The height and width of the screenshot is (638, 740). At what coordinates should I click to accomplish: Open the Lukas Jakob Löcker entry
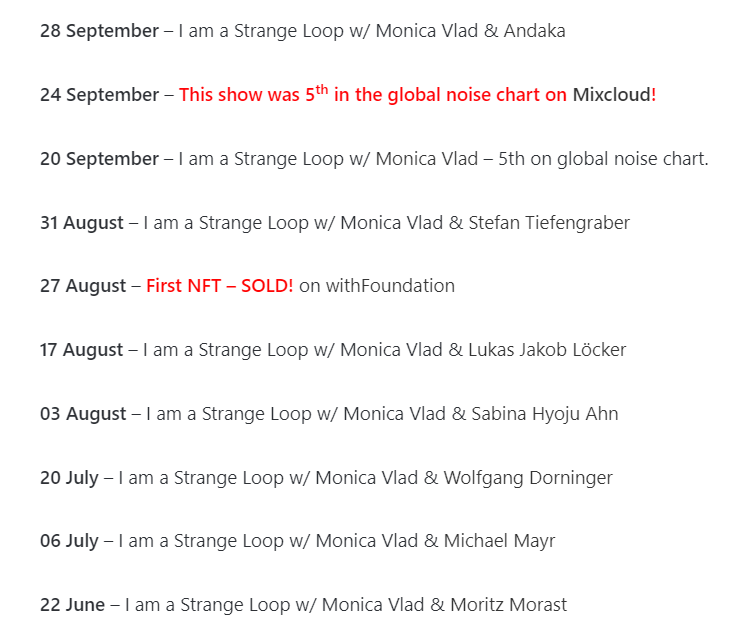[384, 350]
